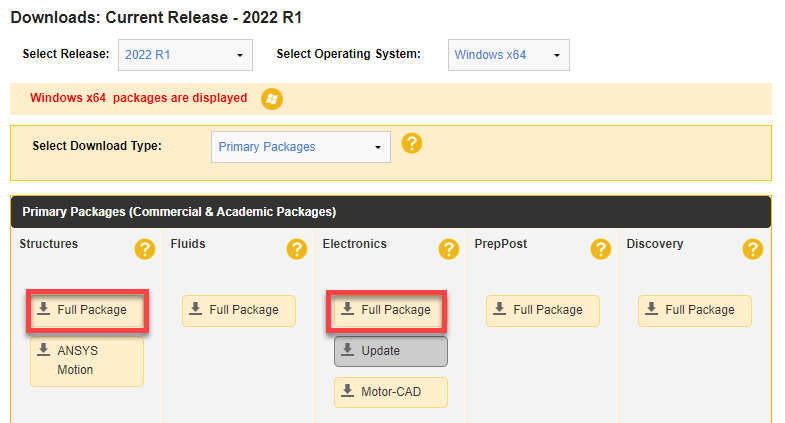Viewport: 785px width, 423px height.
Task: Click the 'Discovery' column title
Action: pyautogui.click(x=655, y=244)
